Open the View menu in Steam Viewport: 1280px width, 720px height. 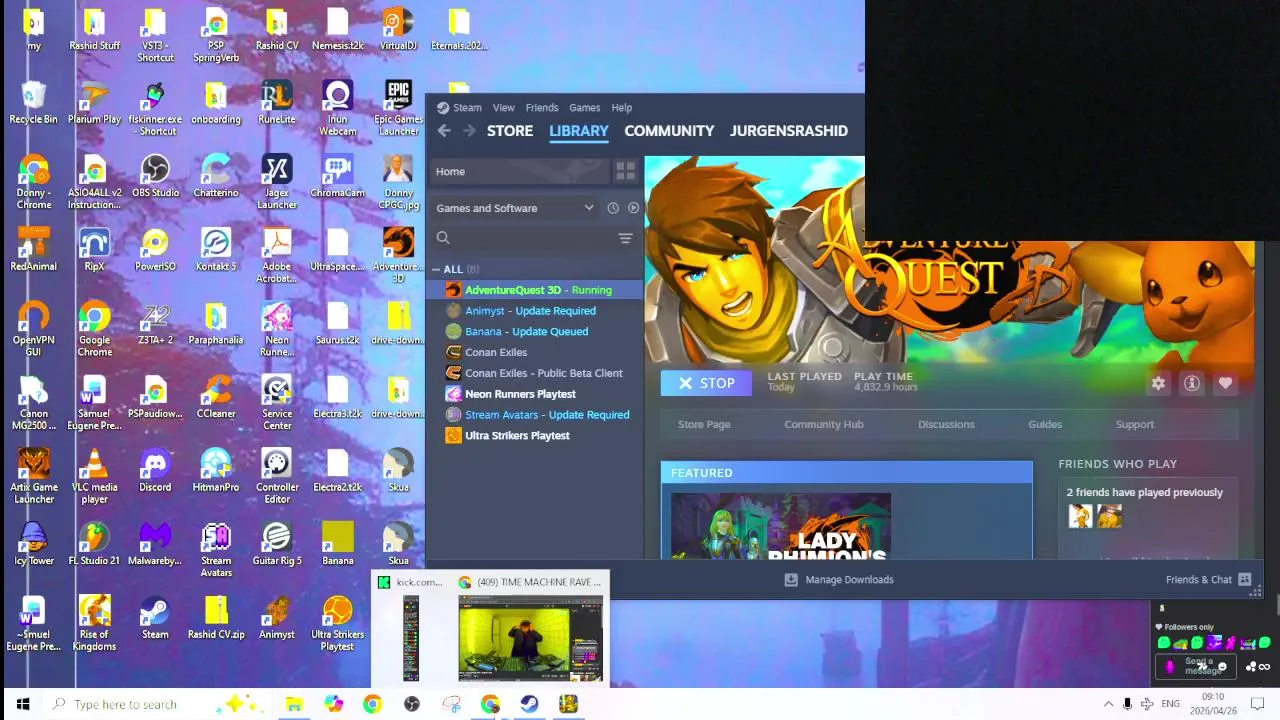(x=503, y=108)
